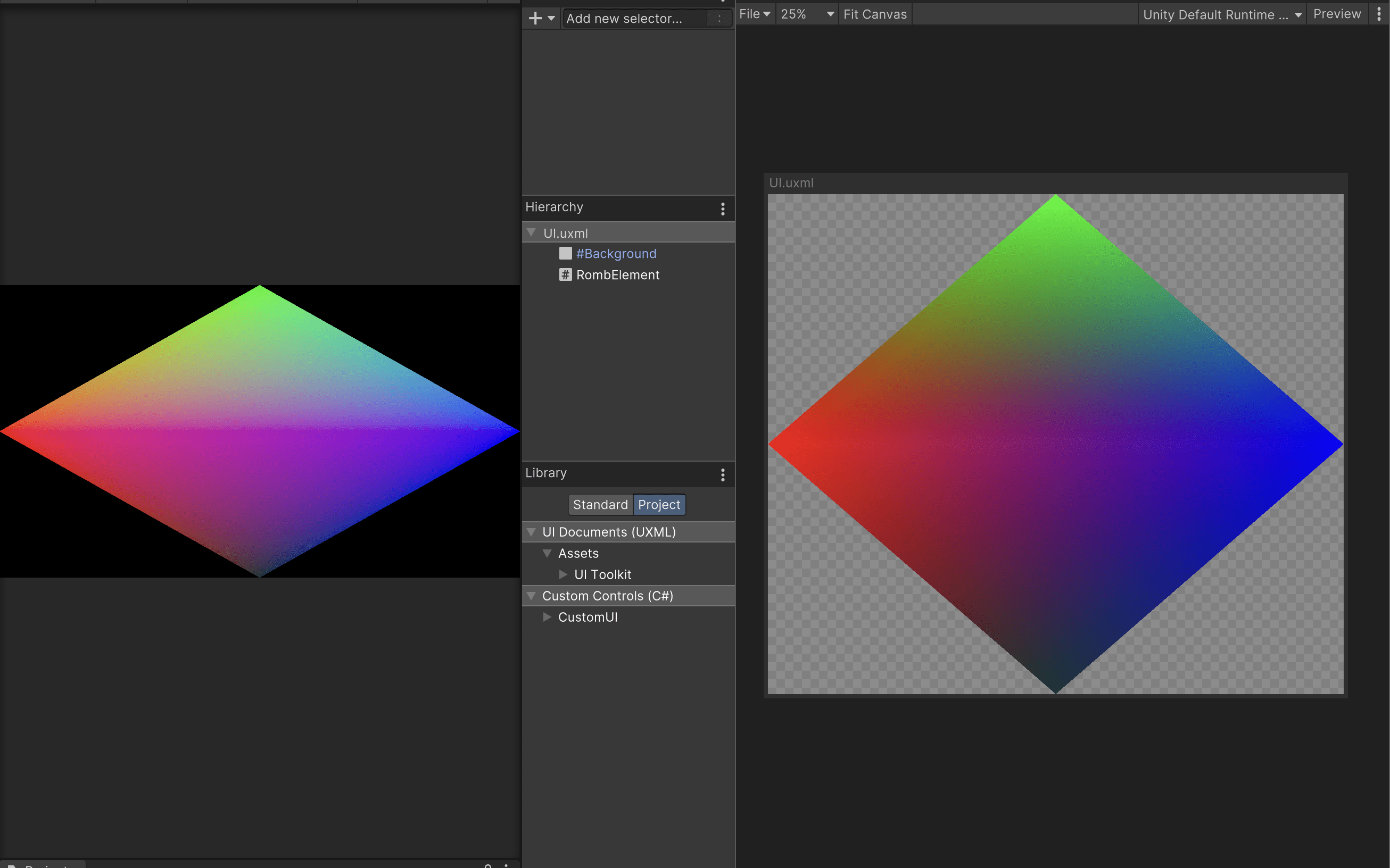1390x868 pixels.
Task: Select the #Background hierarchy label
Action: (616, 254)
